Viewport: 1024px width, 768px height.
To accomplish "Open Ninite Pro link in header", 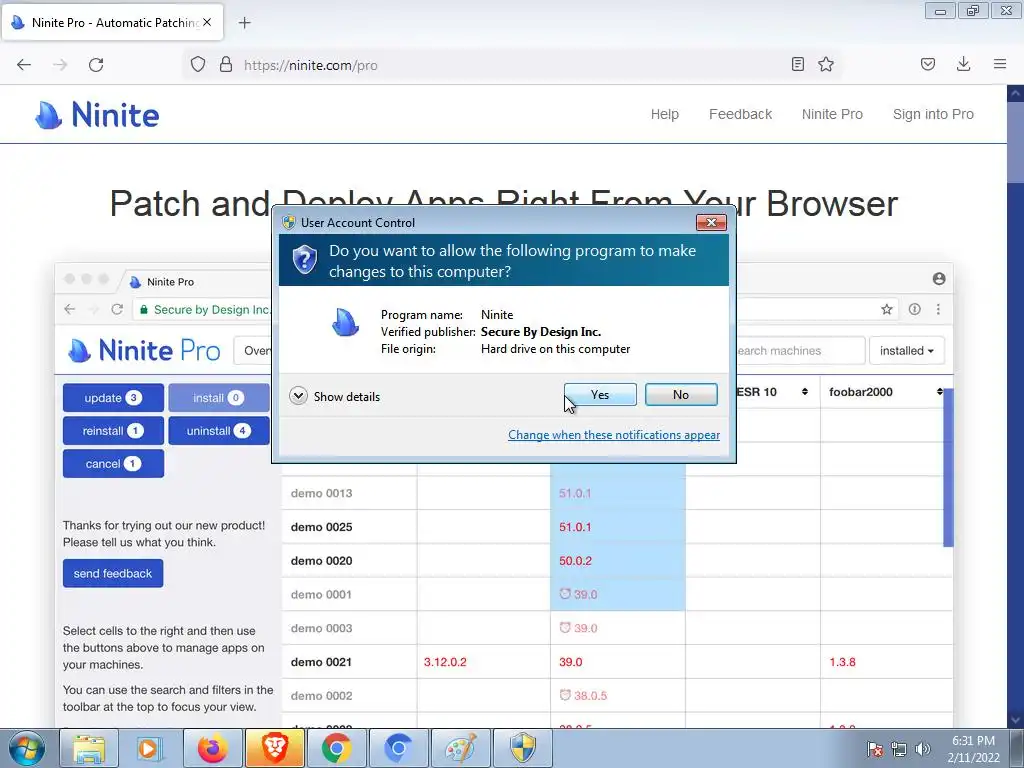I will pyautogui.click(x=832, y=114).
